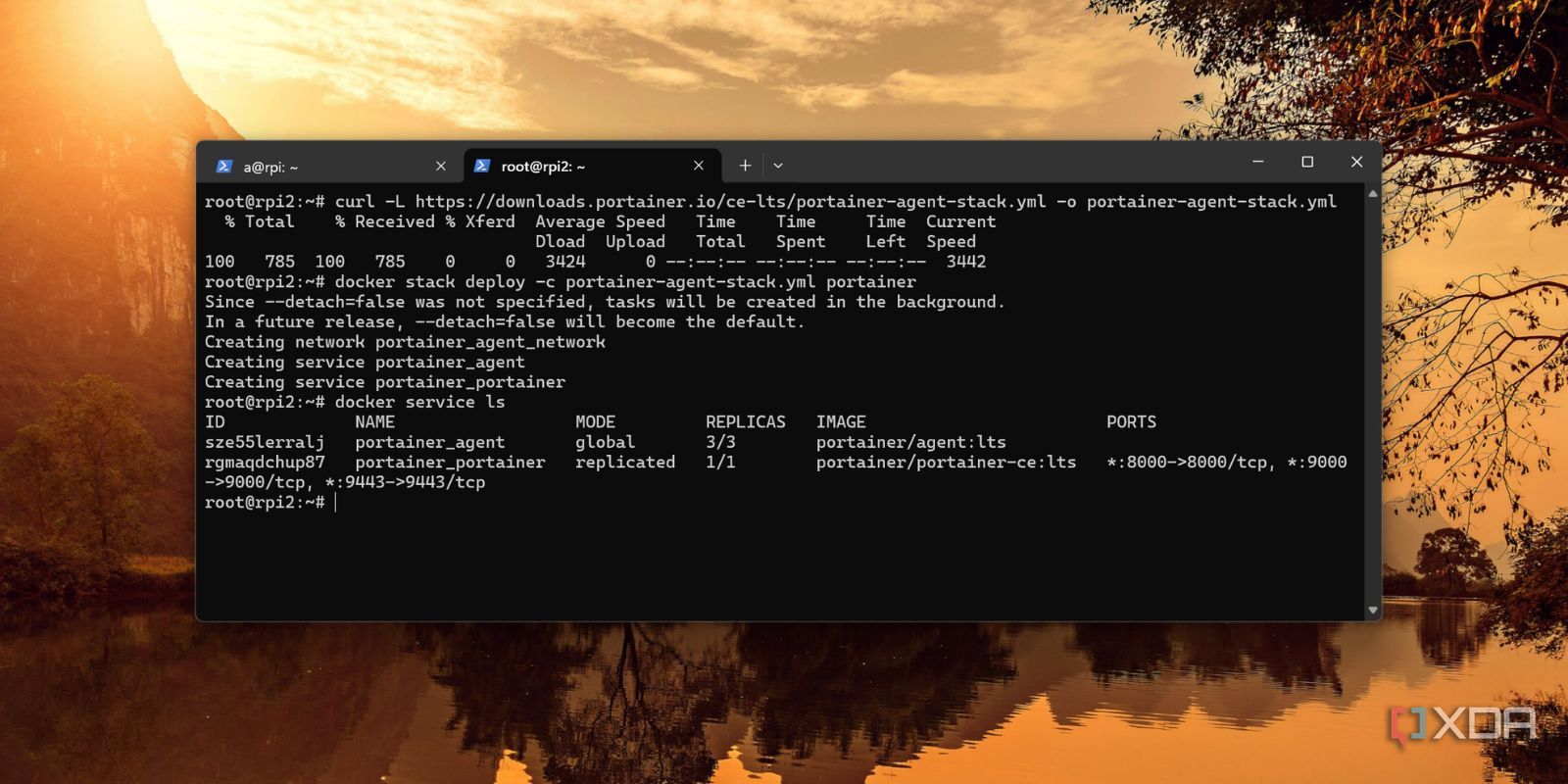Click the PowerShell icon on a@rpi tab
This screenshot has width=1568, height=784.
tap(224, 167)
